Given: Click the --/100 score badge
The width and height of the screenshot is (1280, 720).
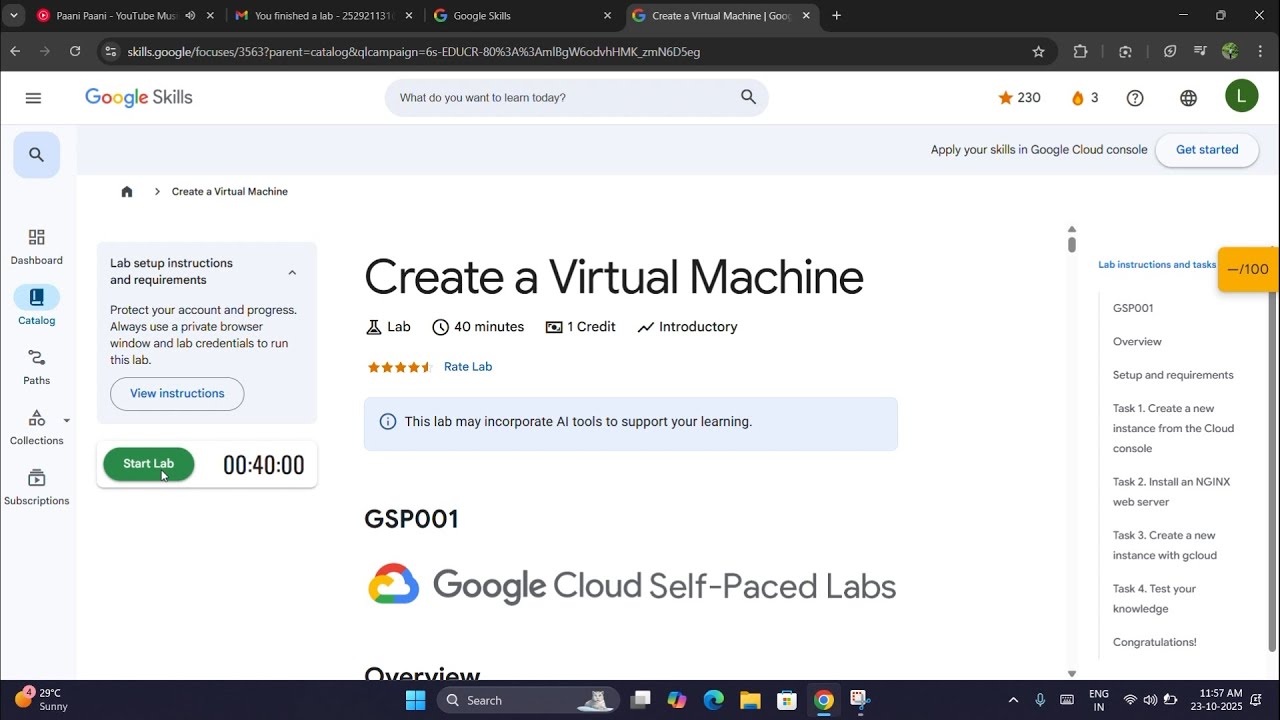Looking at the screenshot, I should [1248, 269].
